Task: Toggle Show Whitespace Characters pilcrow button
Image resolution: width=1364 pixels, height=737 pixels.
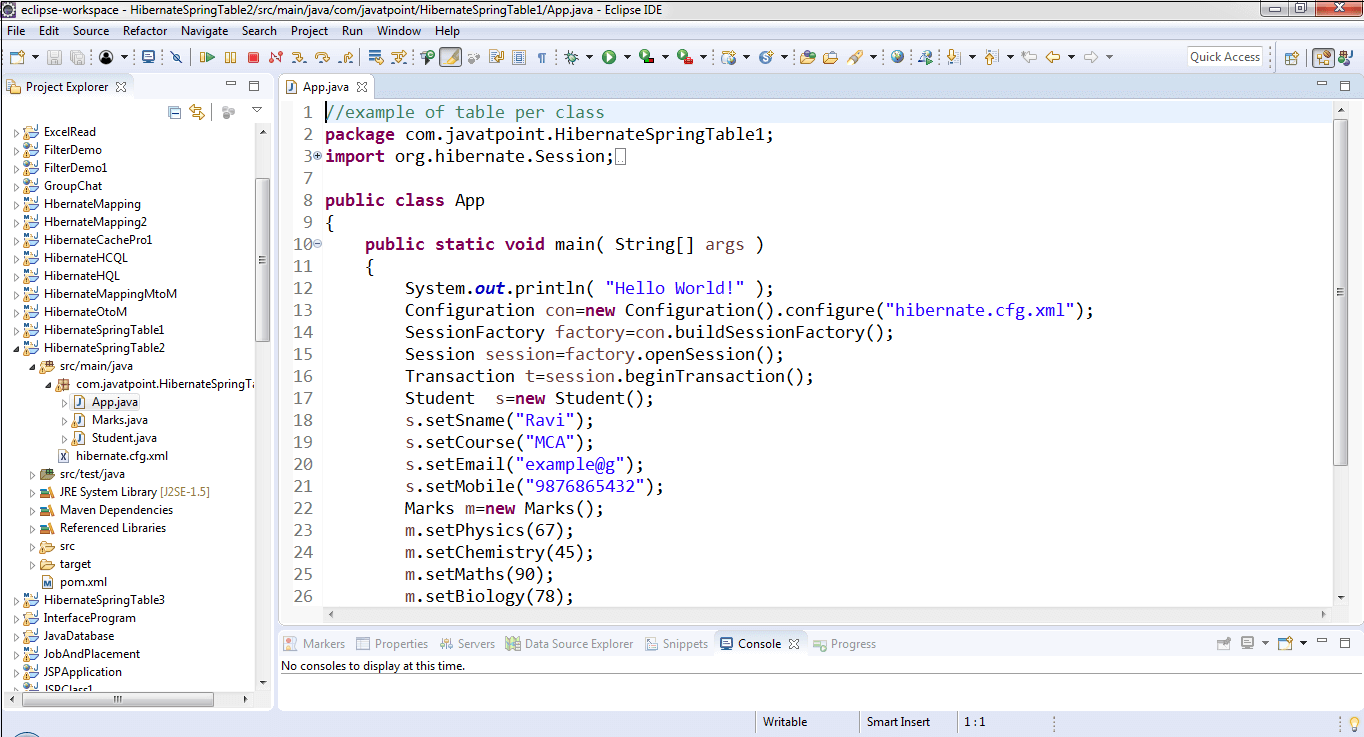Action: pos(542,57)
